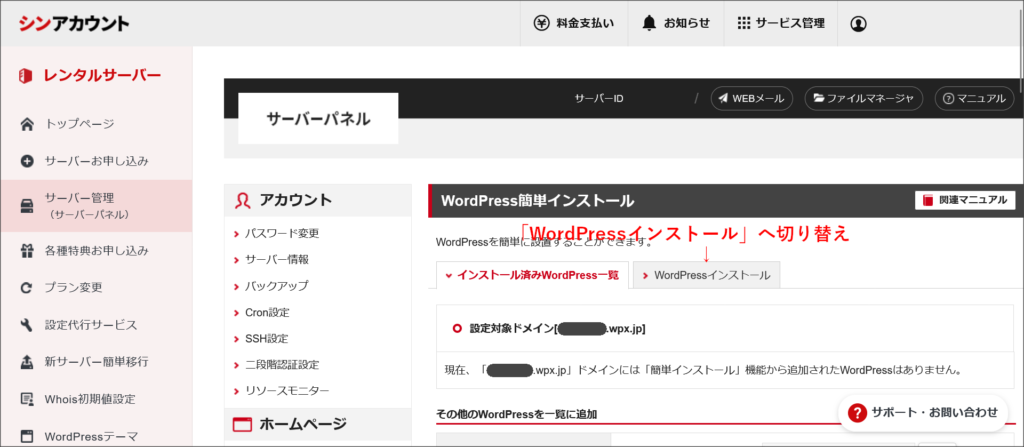Open the user account profile icon
The width and height of the screenshot is (1024, 447).
point(858,24)
